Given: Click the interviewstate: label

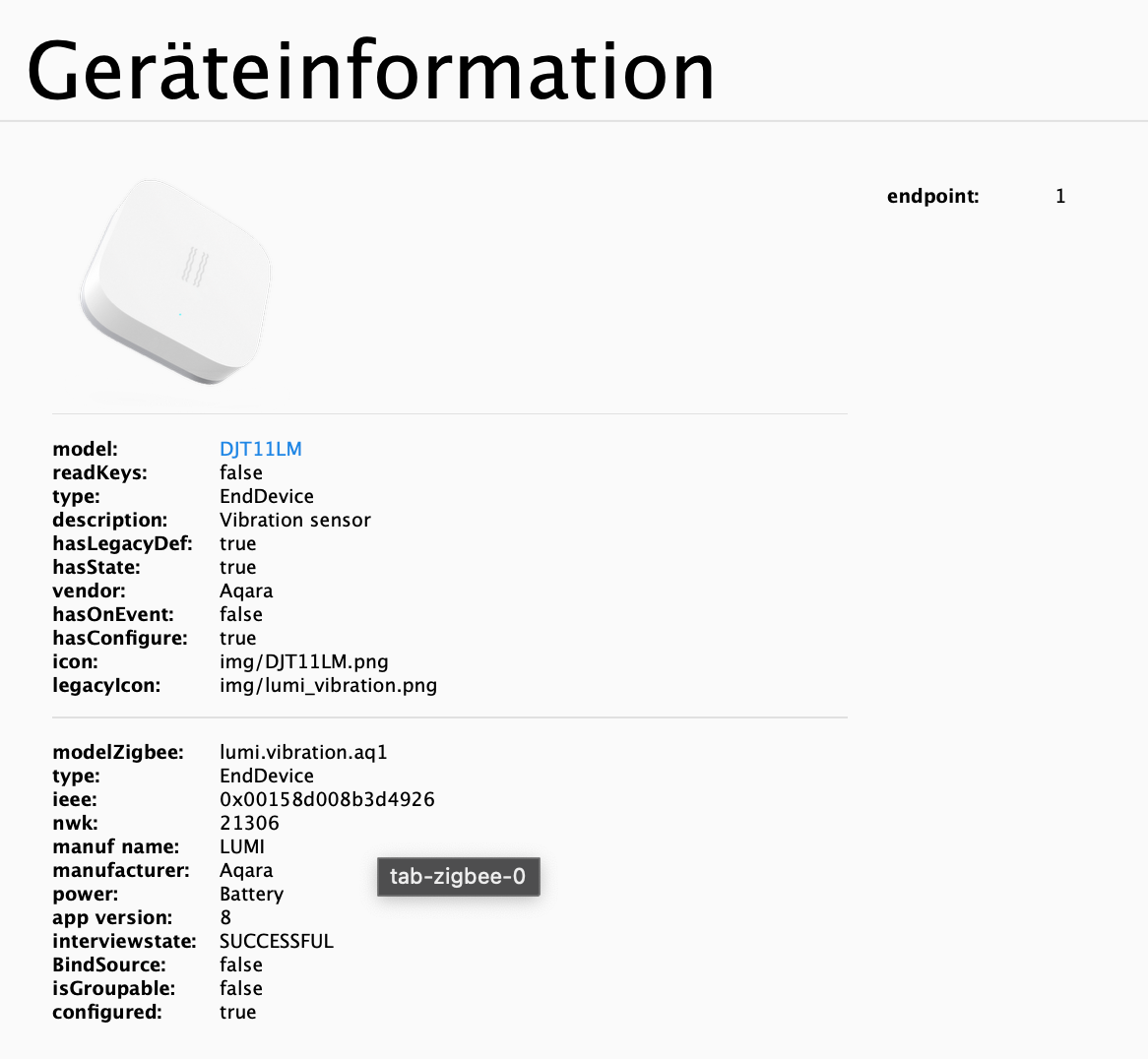Looking at the screenshot, I should [x=124, y=941].
